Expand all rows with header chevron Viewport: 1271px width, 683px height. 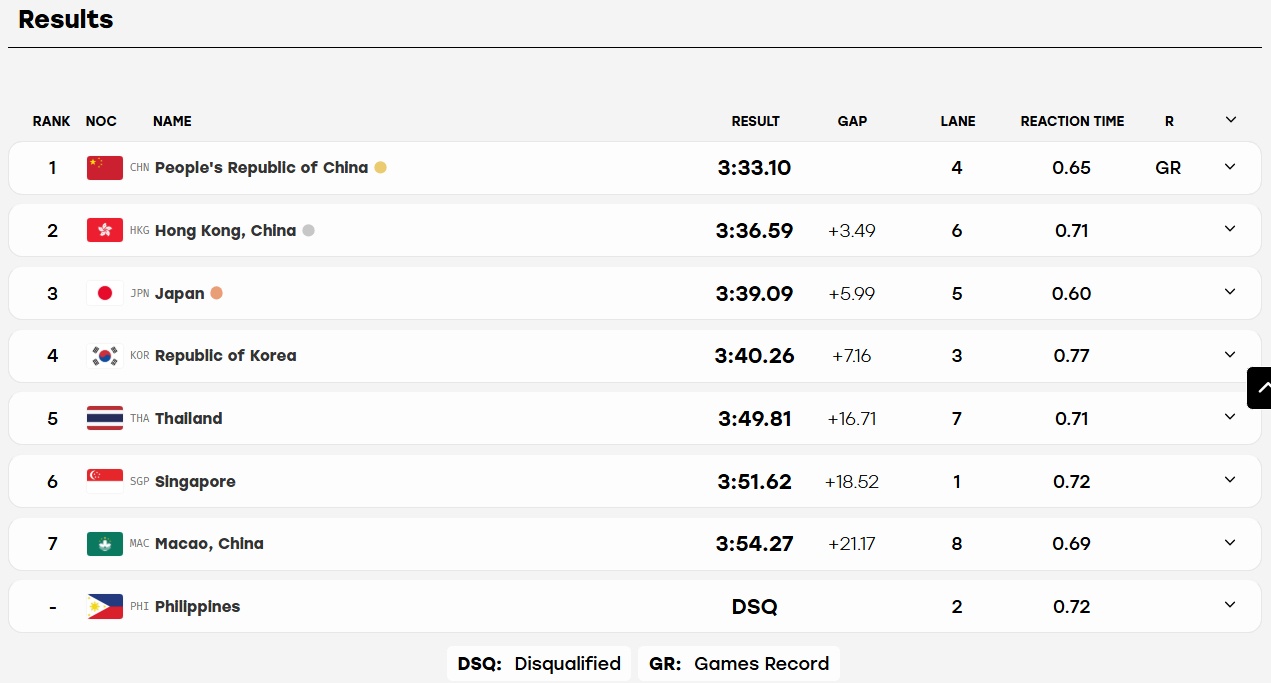[x=1231, y=120]
